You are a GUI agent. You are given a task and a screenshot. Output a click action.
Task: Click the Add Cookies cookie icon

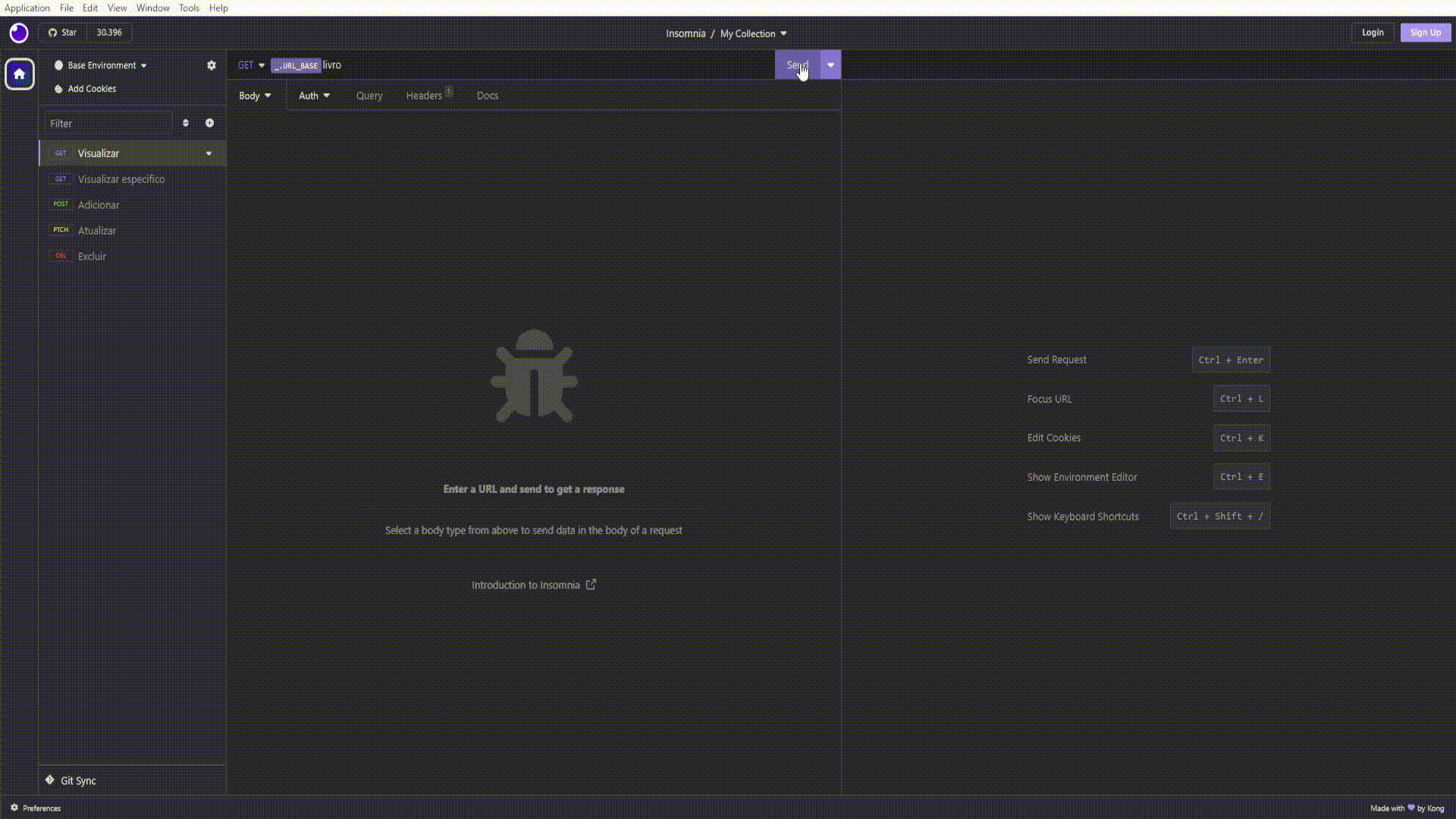(x=58, y=89)
